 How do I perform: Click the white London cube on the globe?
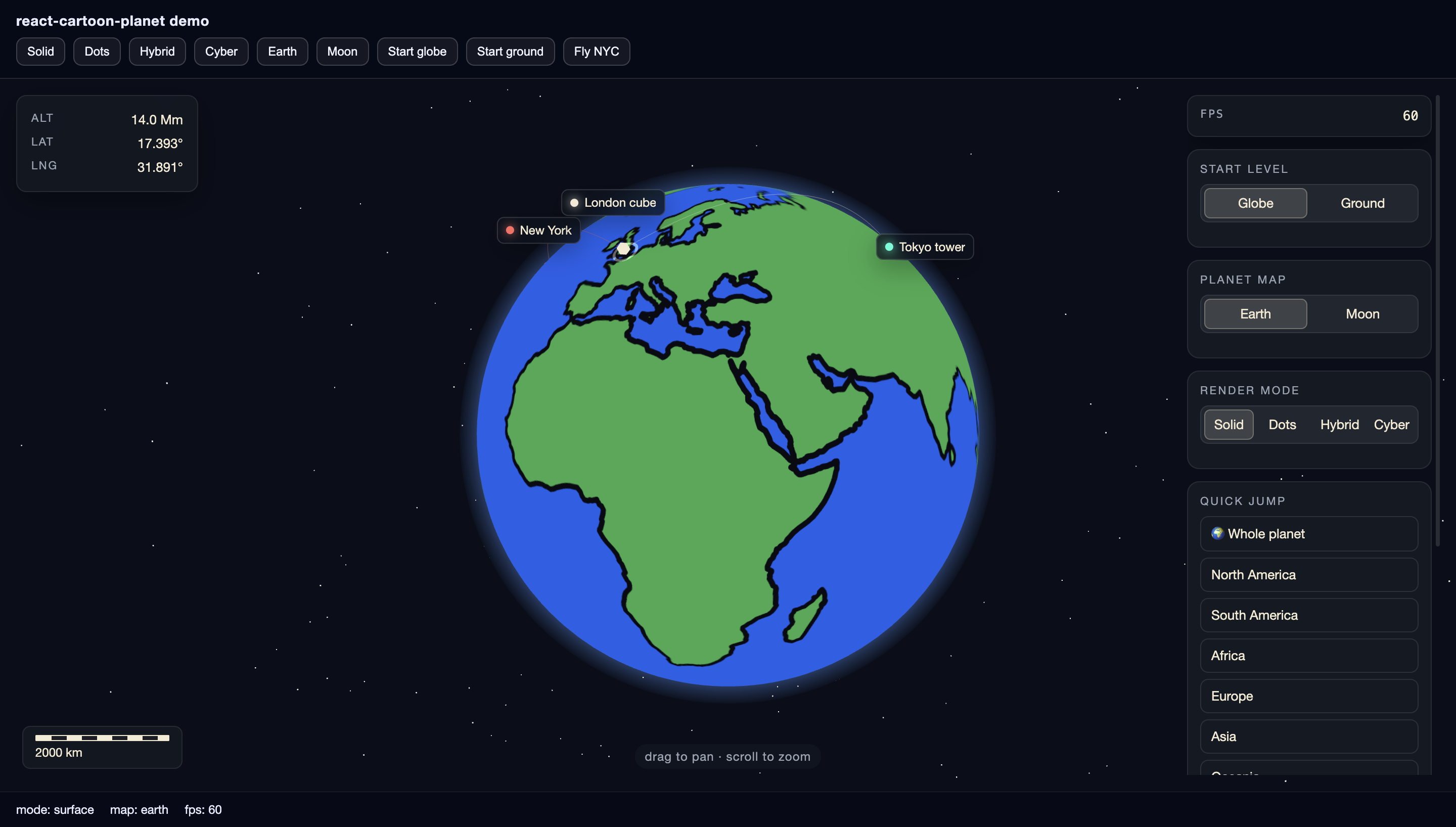[623, 249]
